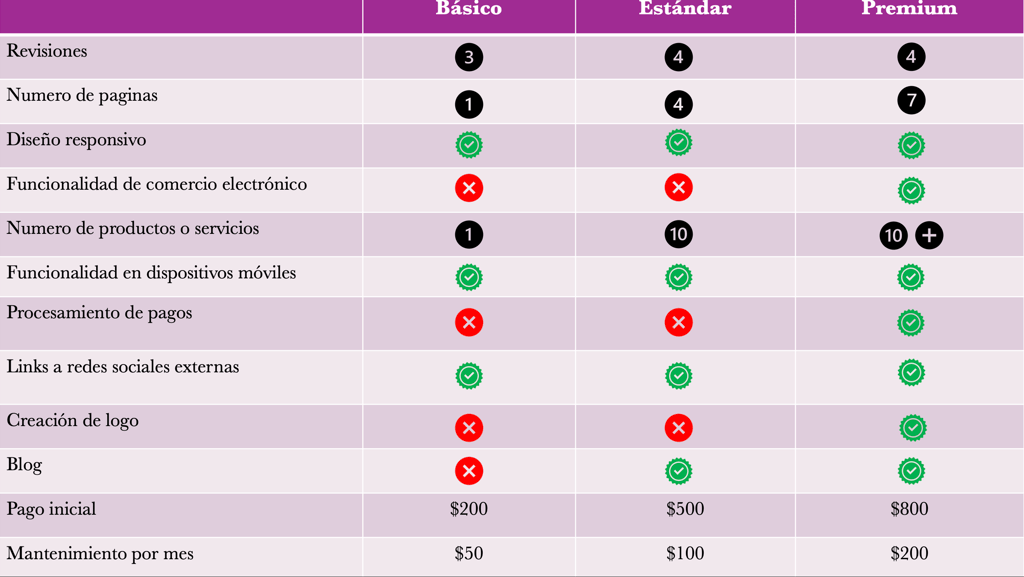Select the Premium number of pages 7 icon
This screenshot has height=577, width=1024.
[911, 101]
